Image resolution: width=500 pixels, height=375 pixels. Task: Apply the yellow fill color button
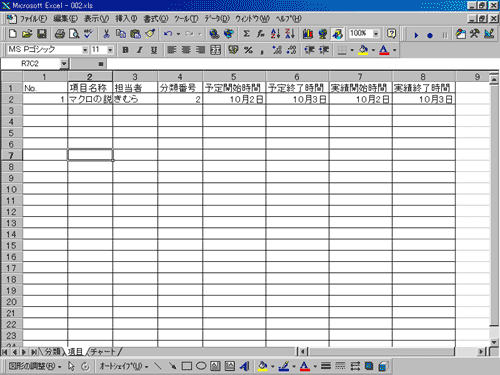coord(363,50)
